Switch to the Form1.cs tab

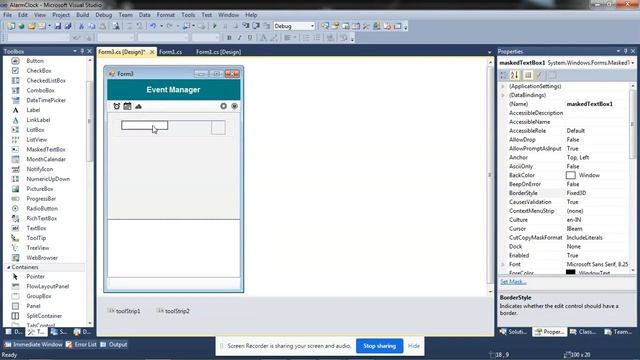(x=170, y=52)
